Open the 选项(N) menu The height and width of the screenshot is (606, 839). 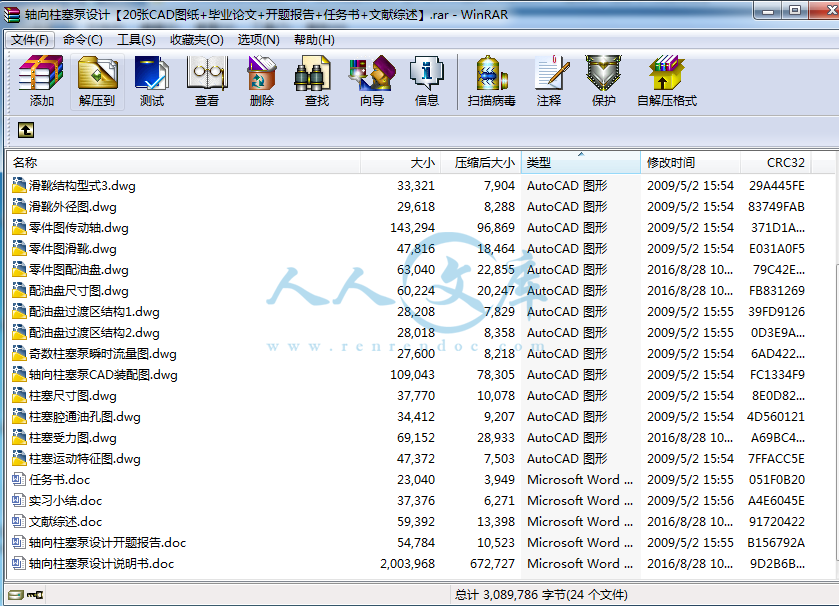coord(258,40)
